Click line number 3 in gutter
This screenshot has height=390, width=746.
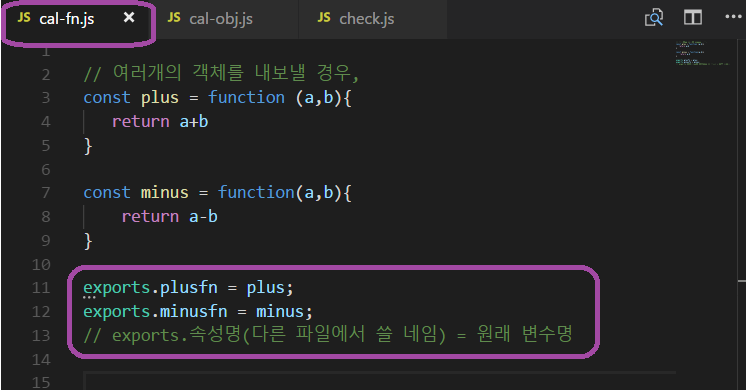tap(46, 98)
